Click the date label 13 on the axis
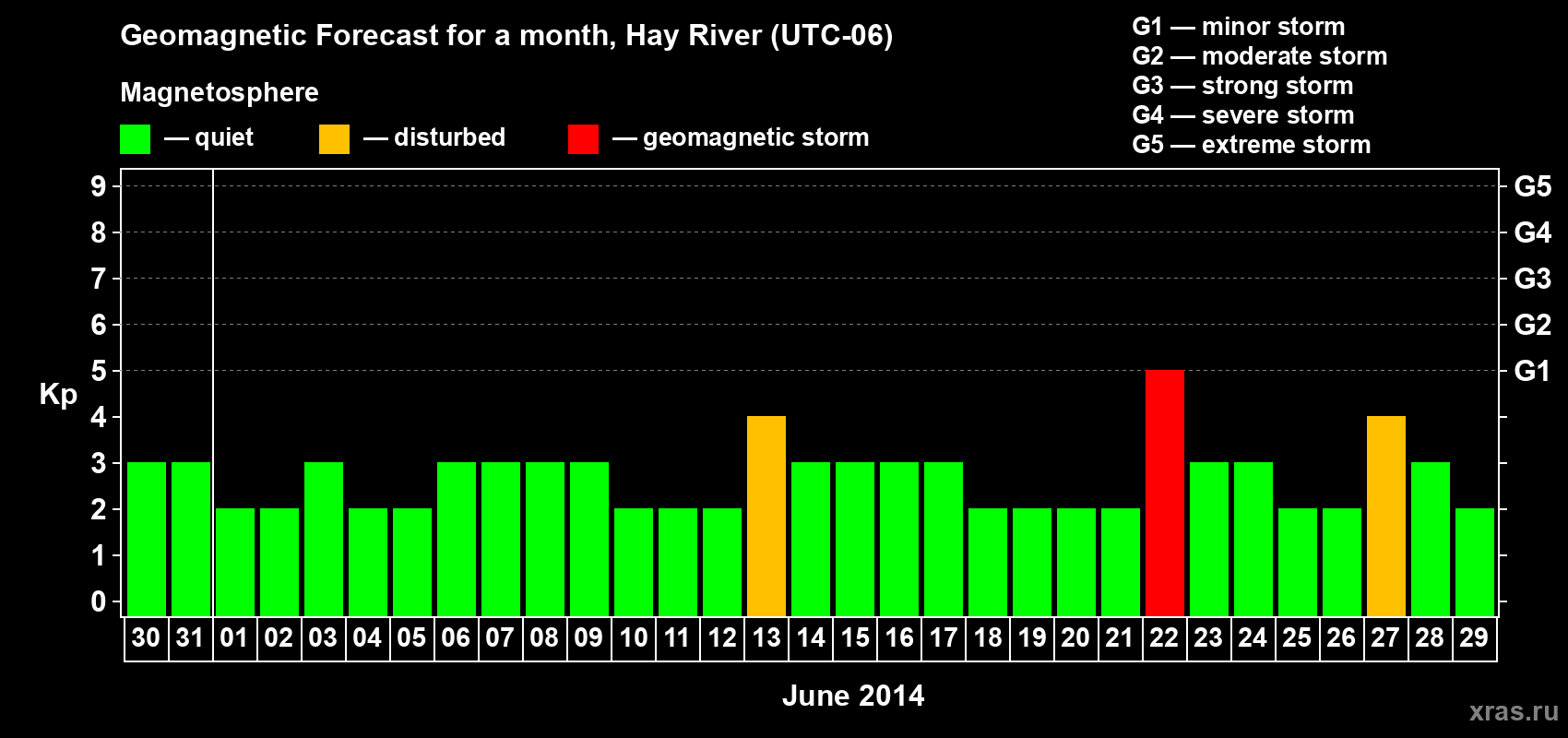Viewport: 1568px width, 738px height. pyautogui.click(x=766, y=637)
